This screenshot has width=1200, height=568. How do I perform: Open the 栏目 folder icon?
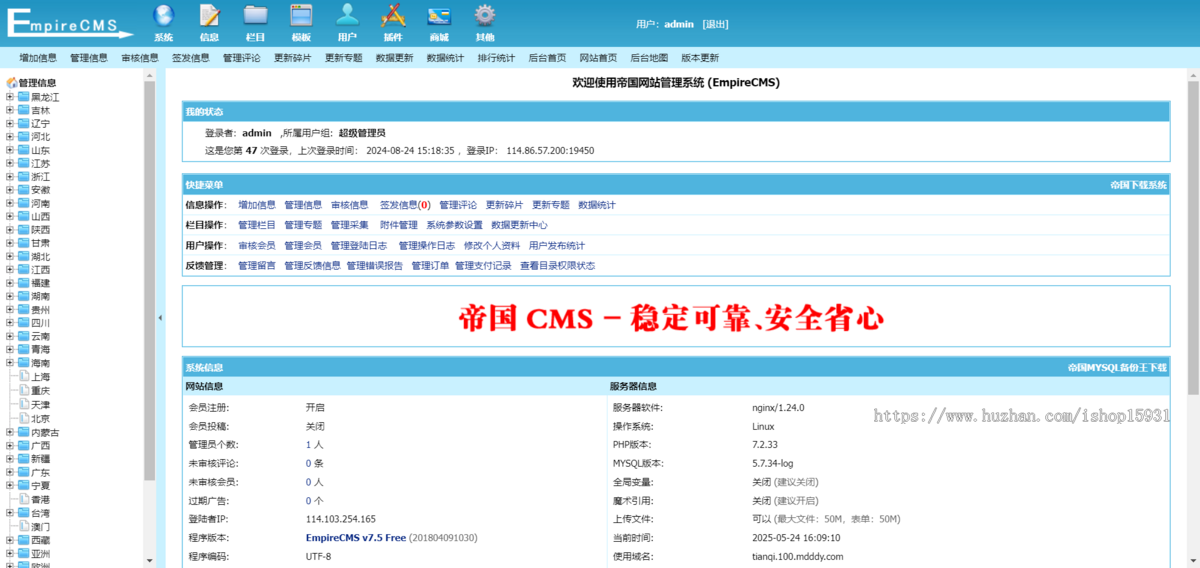pos(255,15)
